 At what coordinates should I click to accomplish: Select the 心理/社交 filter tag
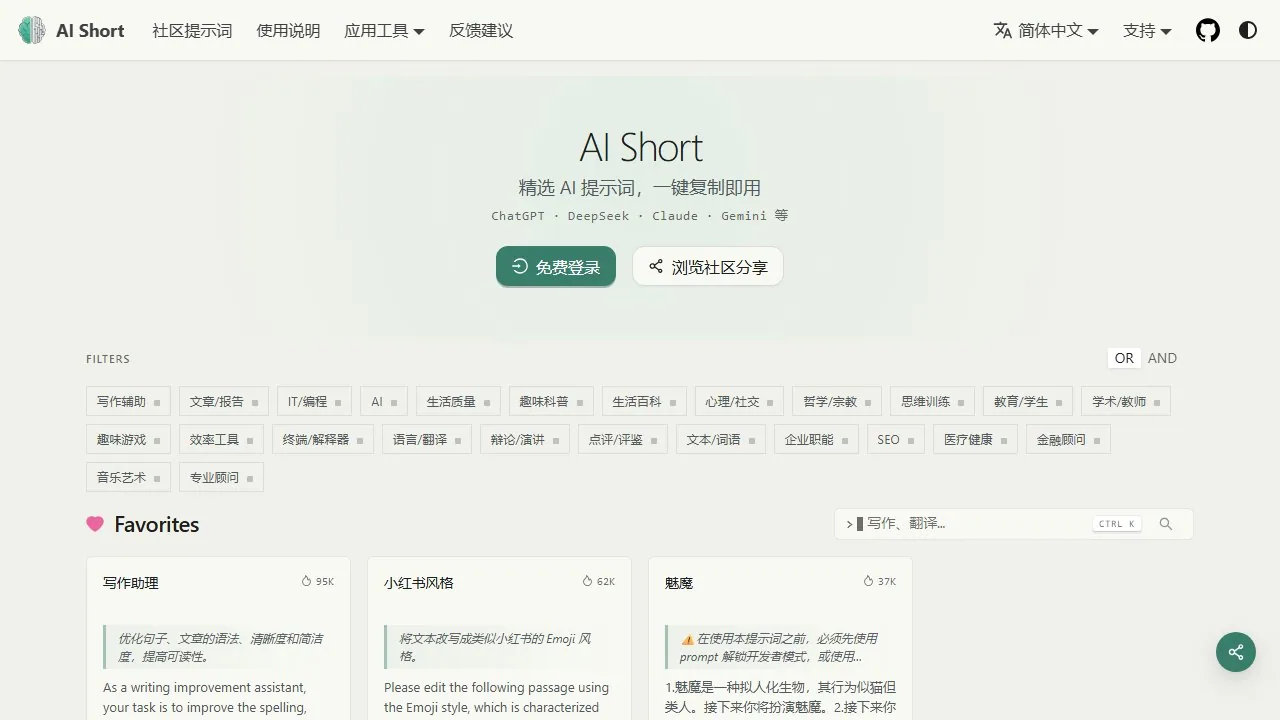pos(739,401)
